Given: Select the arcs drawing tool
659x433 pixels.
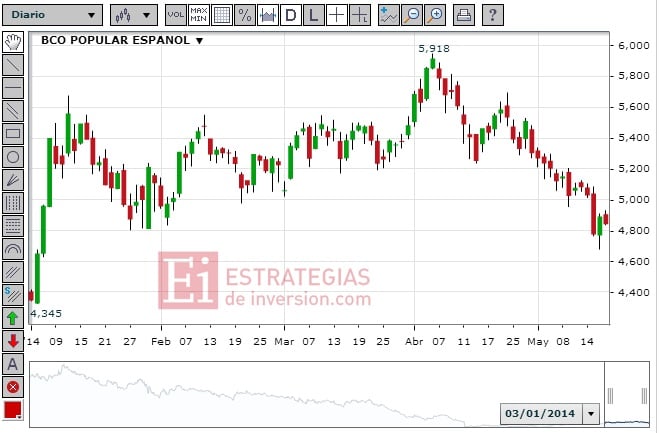Looking at the screenshot, I should (13, 249).
